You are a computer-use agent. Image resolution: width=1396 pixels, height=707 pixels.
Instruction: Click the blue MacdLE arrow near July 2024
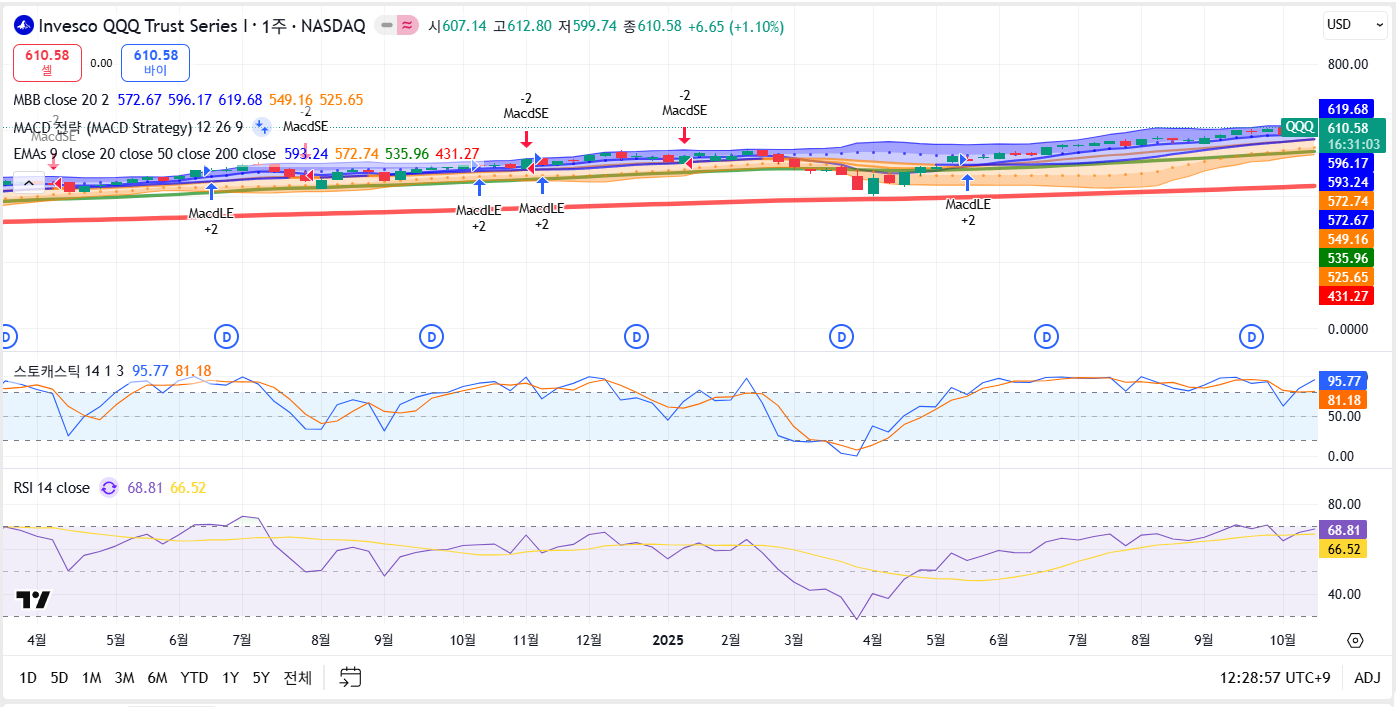(x=211, y=191)
